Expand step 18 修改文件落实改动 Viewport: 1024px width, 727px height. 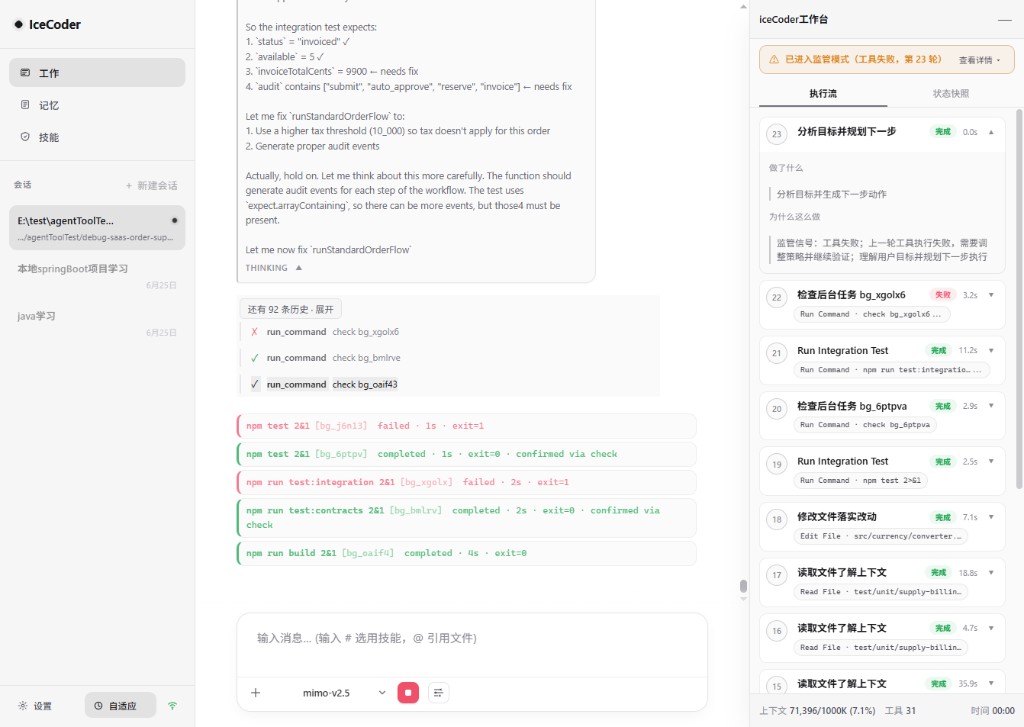991,517
